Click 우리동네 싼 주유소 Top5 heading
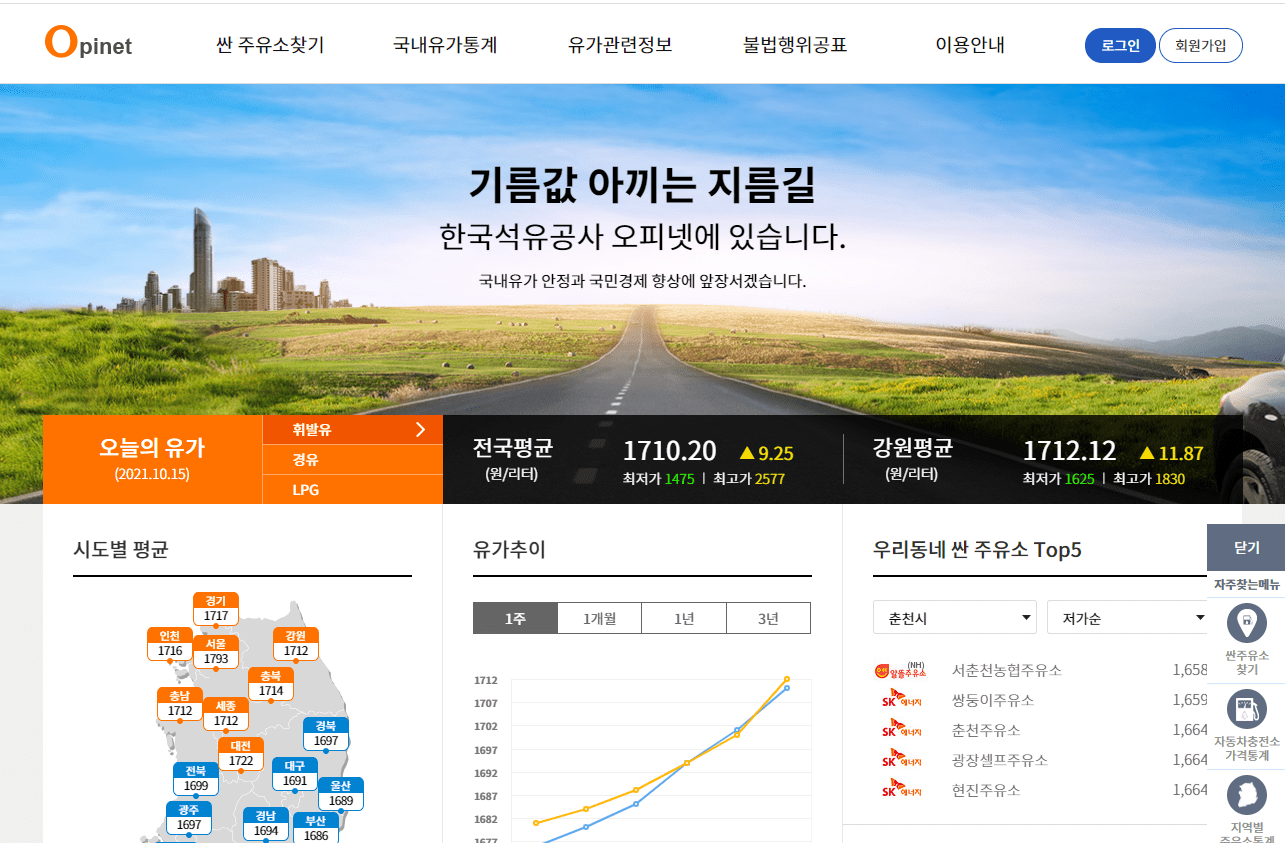The image size is (1285, 843). 977,549
